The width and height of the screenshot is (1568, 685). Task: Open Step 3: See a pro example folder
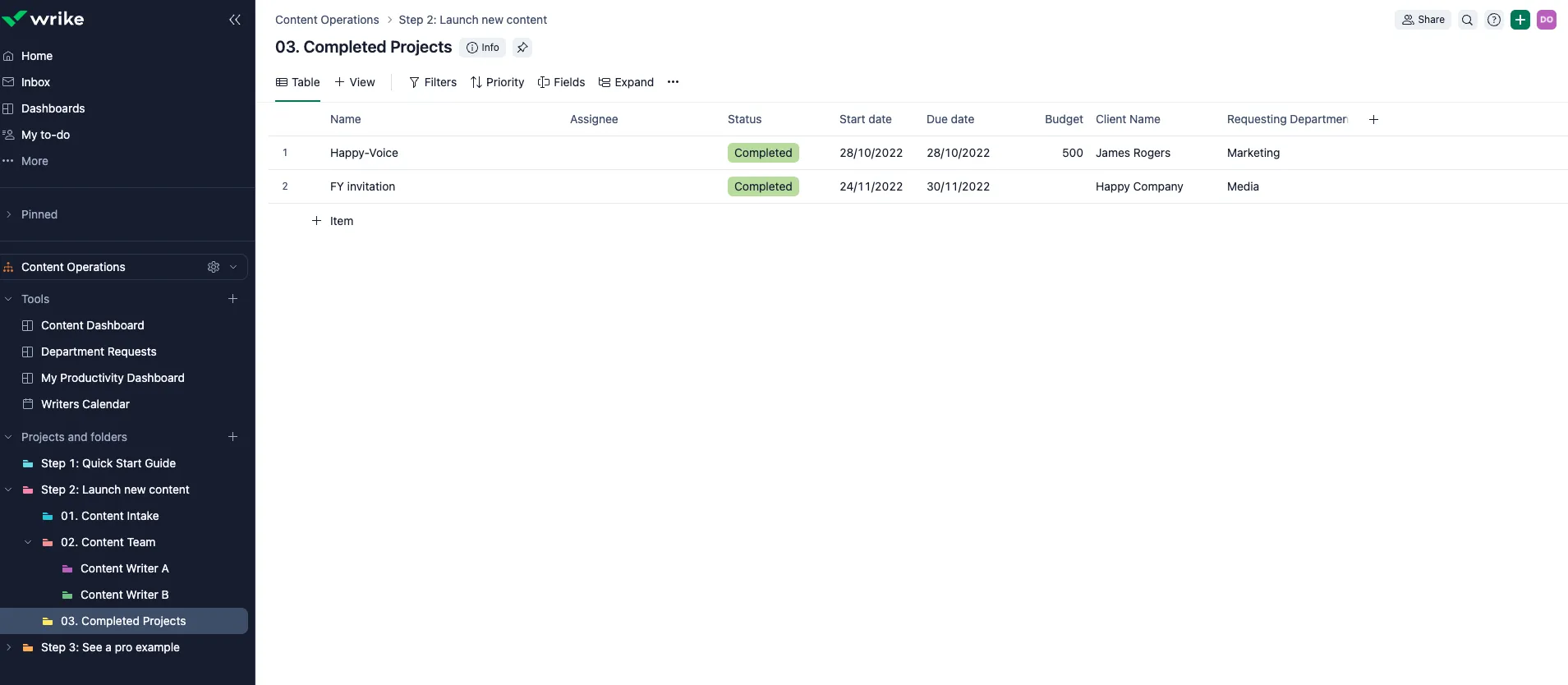[110, 647]
